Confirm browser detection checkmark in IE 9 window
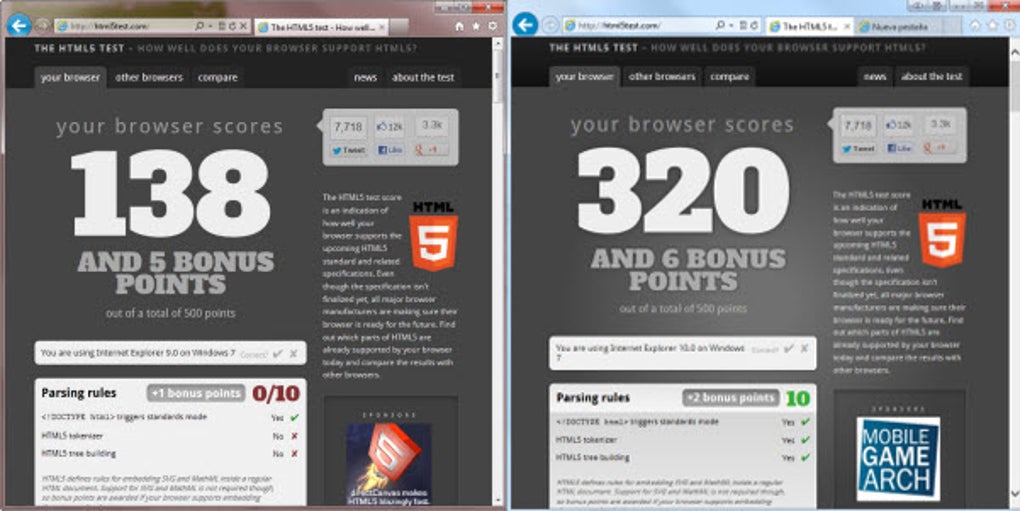1020x511 pixels. pos(278,354)
